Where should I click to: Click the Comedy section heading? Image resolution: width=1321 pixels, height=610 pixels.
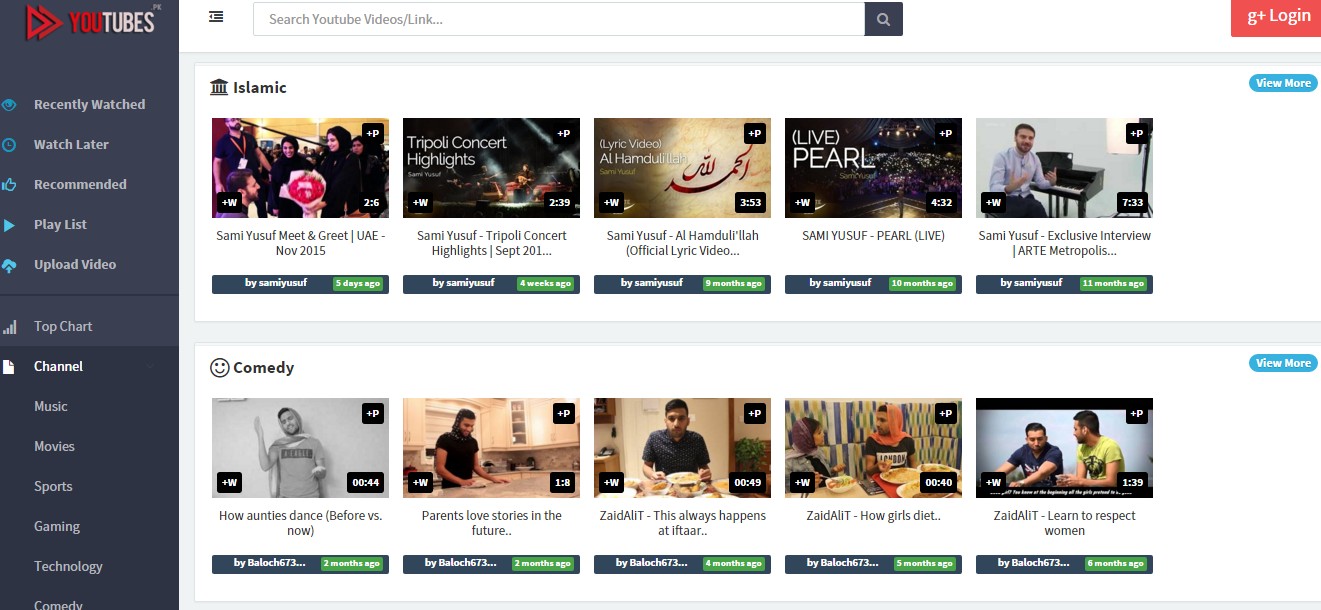252,368
